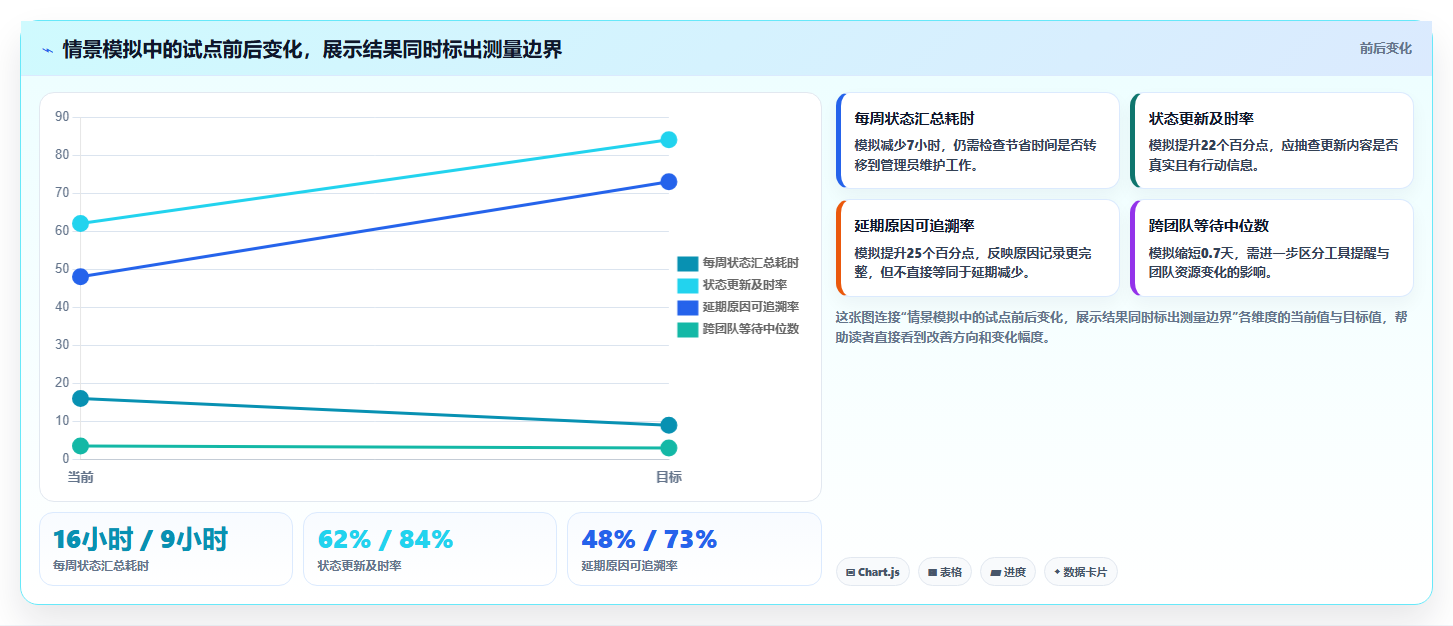Click the lightning icon beside the title
This screenshot has height=626, width=1453.
coord(47,50)
